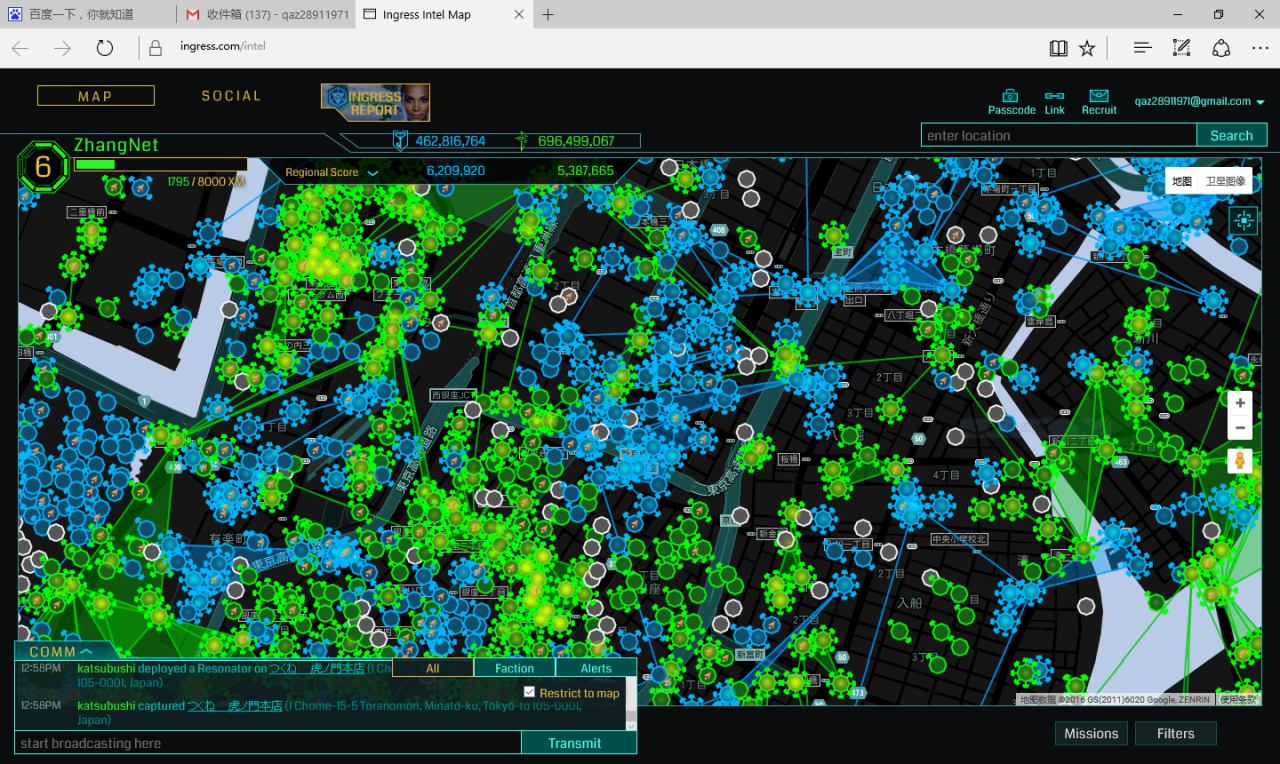The height and width of the screenshot is (764, 1280).
Task: Click the site lock icon
Action: pyautogui.click(x=155, y=48)
